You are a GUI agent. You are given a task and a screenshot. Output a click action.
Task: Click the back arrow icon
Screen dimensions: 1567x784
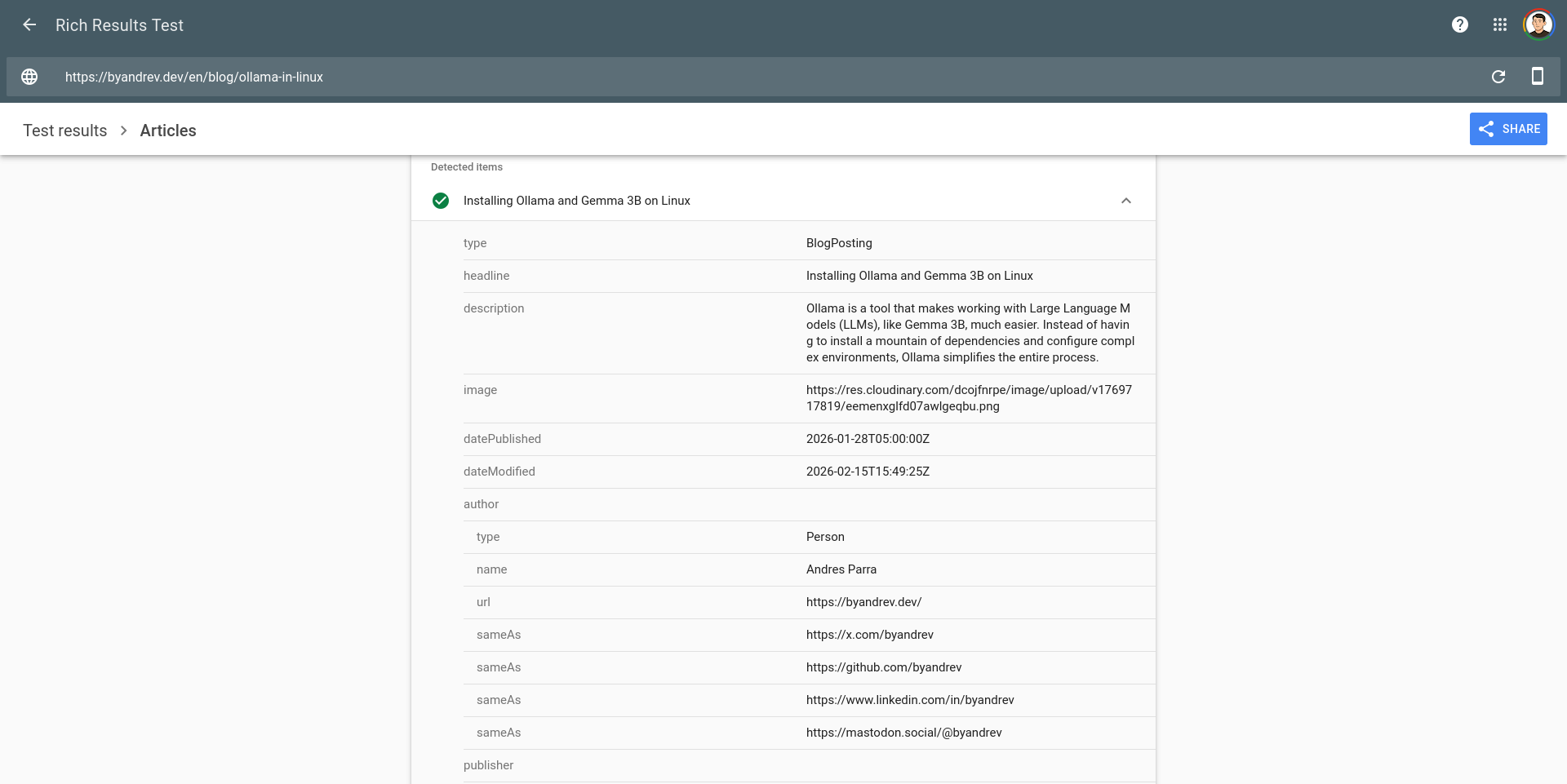29,24
